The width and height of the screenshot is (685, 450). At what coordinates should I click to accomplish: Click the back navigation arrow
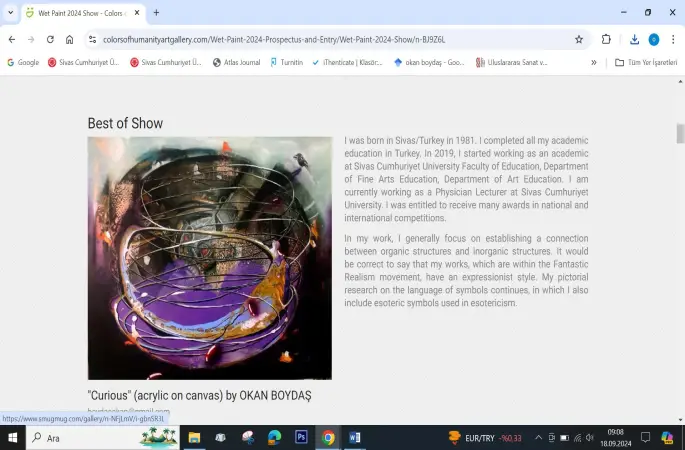tap(11, 39)
